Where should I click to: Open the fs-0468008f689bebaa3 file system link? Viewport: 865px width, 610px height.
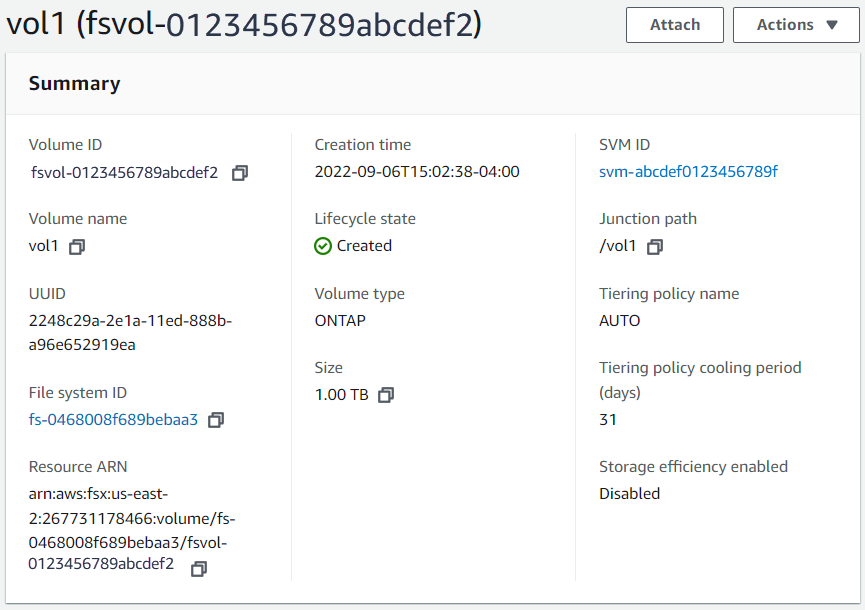pos(113,419)
